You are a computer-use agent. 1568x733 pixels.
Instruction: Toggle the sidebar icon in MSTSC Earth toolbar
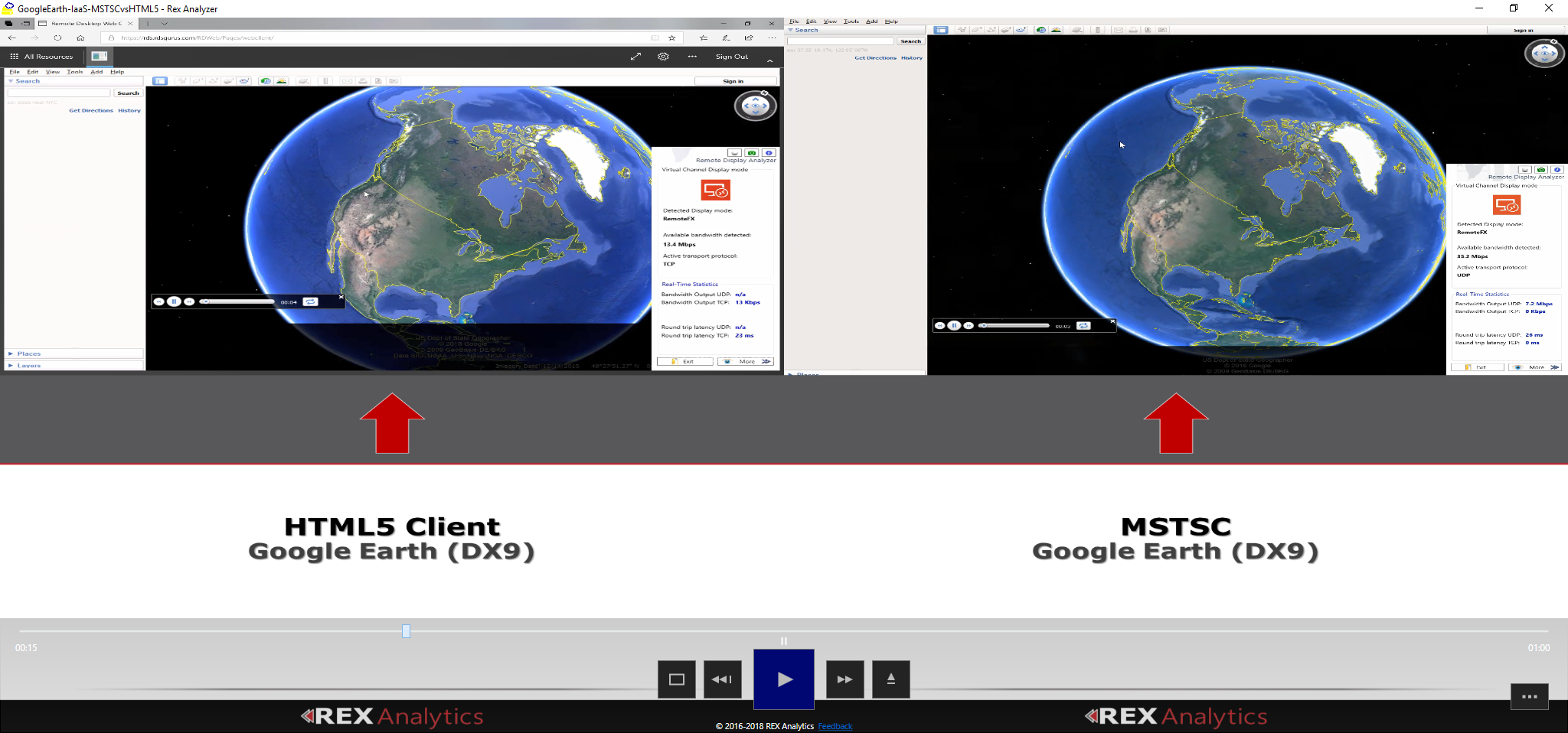tap(941, 30)
